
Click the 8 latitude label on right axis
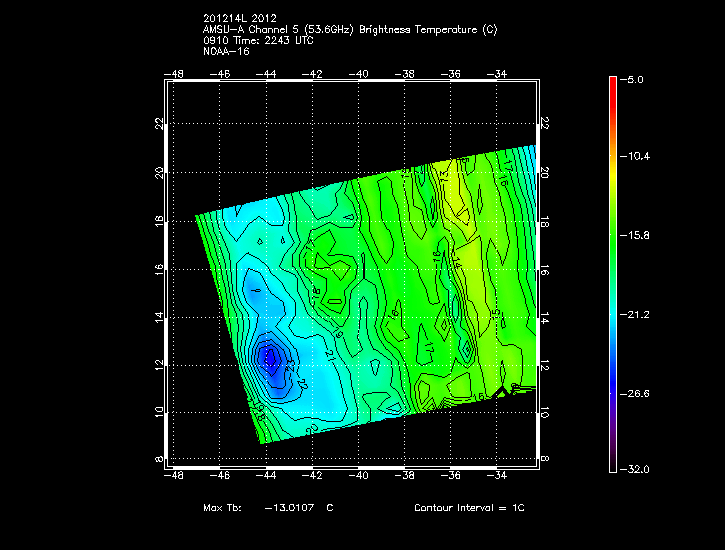[x=545, y=459]
